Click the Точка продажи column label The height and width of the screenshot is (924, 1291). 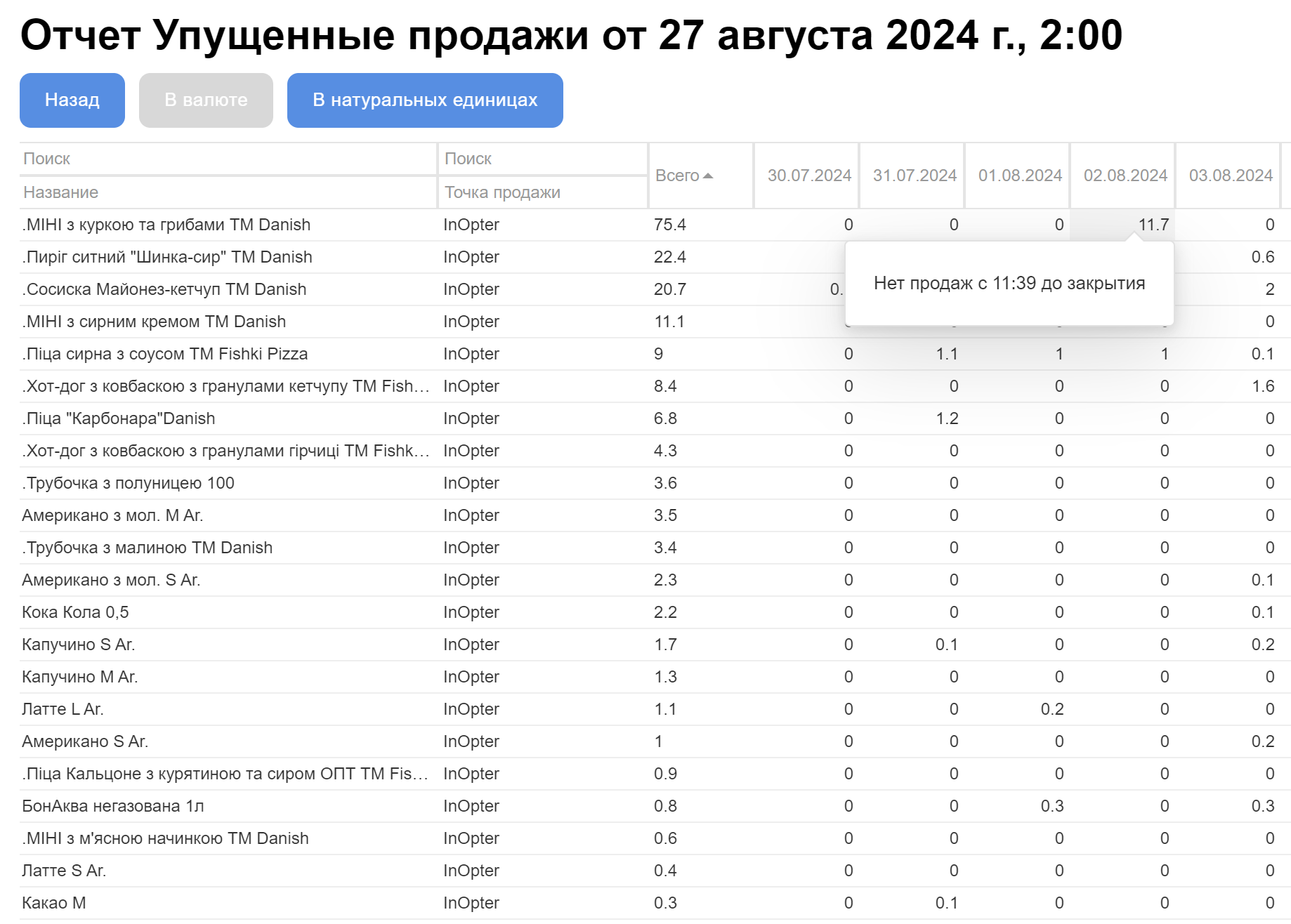click(x=502, y=192)
